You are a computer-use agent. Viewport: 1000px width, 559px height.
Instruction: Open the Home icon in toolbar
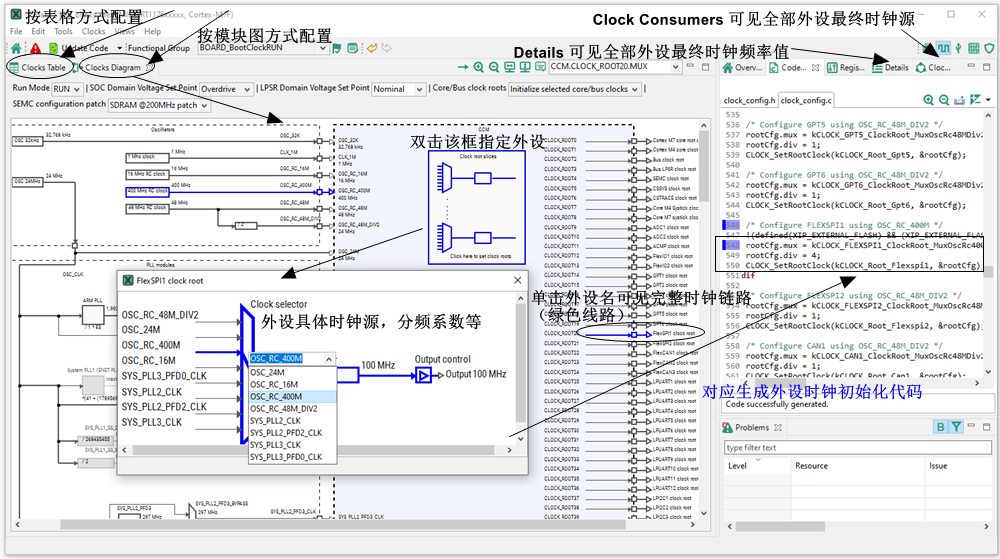(x=16, y=48)
